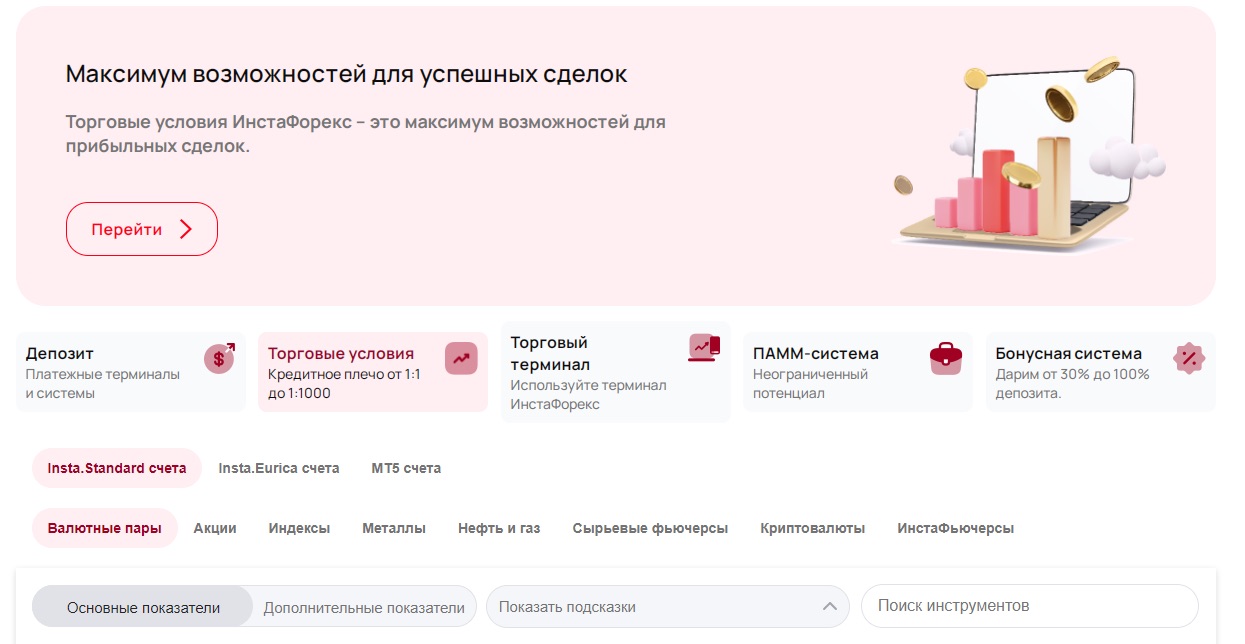Open the Торговый терминал card
The width and height of the screenshot is (1245, 644).
616,372
